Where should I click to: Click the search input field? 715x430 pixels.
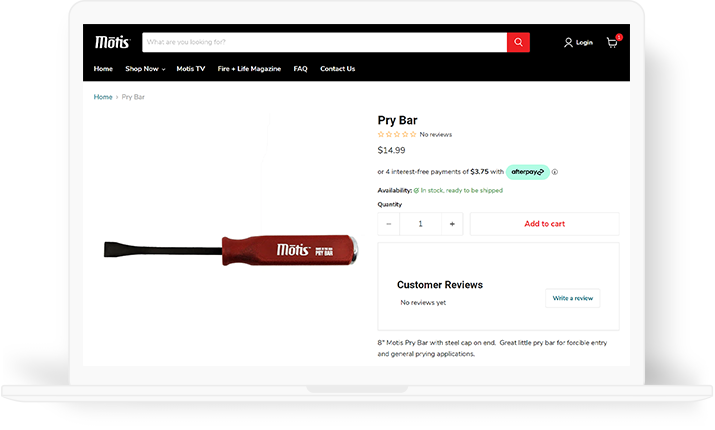pos(325,42)
